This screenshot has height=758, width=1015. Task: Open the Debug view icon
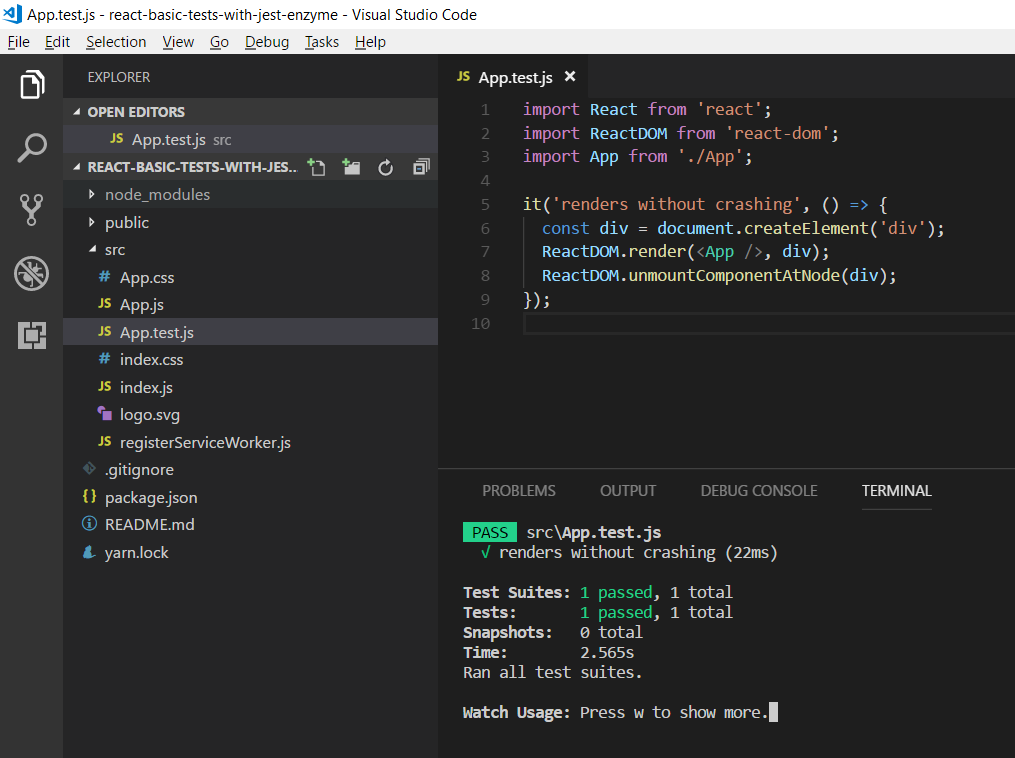click(31, 273)
